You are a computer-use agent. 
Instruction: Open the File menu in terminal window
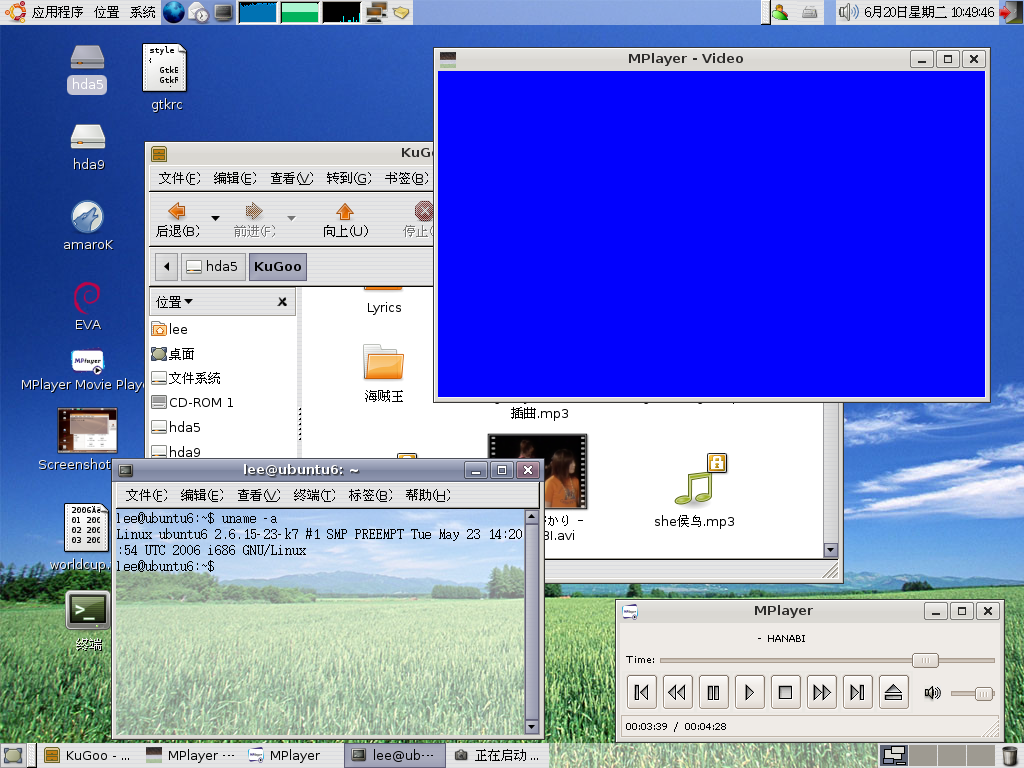[146, 495]
